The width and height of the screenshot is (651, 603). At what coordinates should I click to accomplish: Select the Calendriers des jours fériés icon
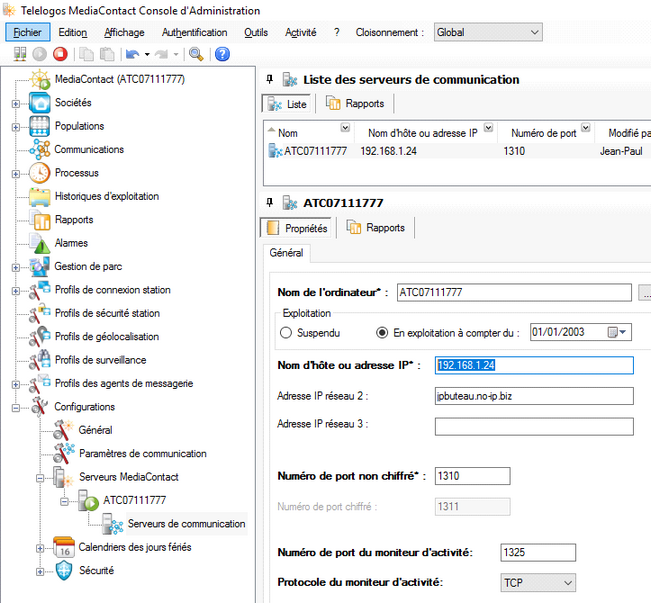[x=64, y=547]
